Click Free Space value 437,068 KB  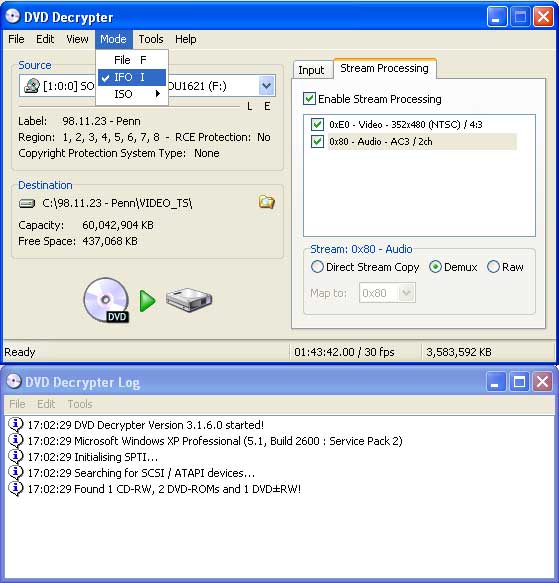coord(110,241)
